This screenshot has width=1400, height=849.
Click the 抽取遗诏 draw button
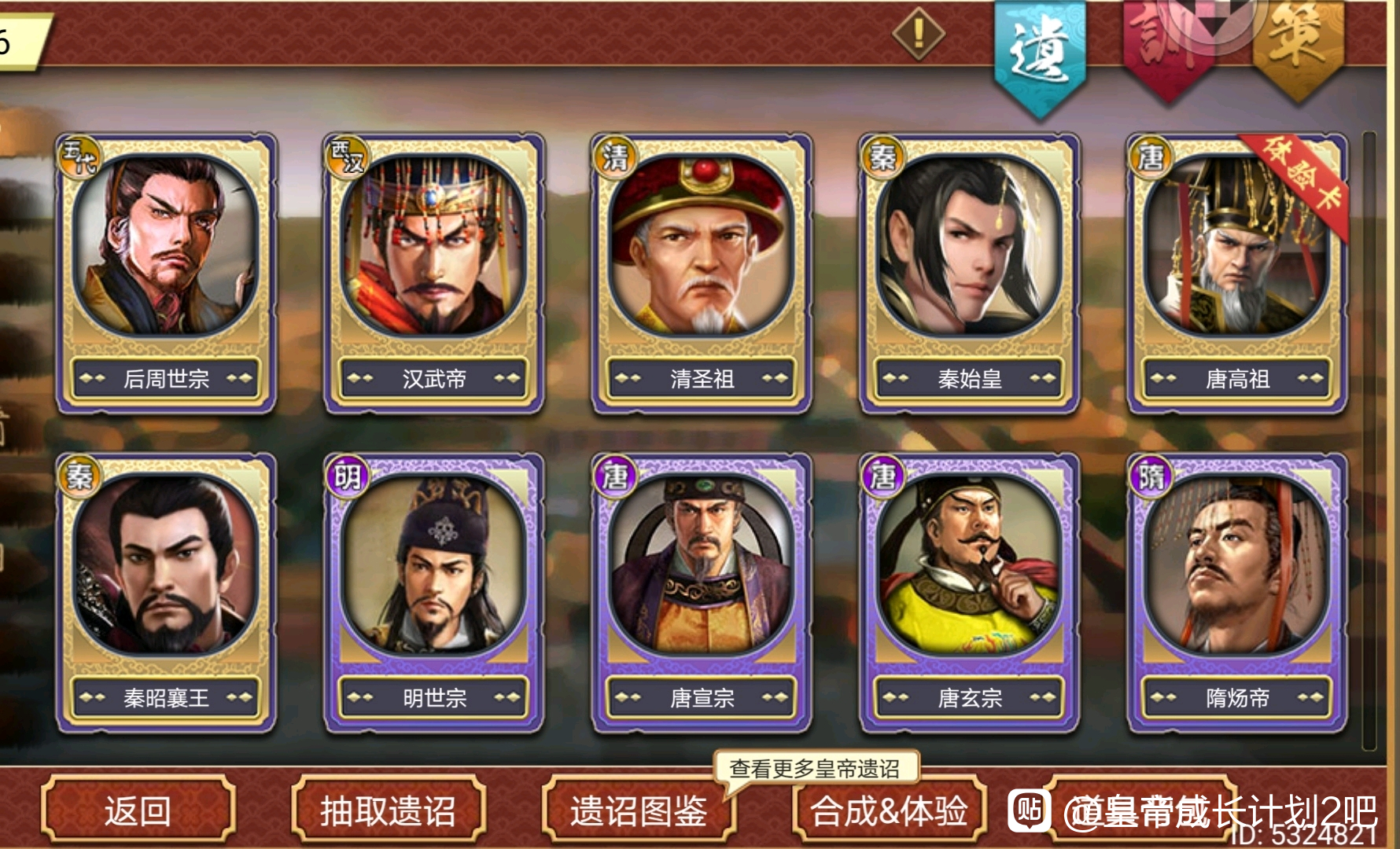click(x=388, y=810)
